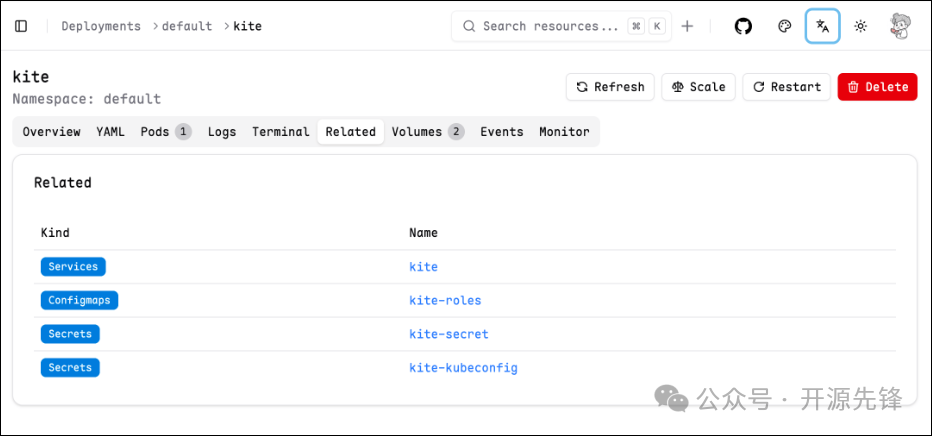Delete the kite deployment
The width and height of the screenshot is (932, 436).
pos(877,87)
